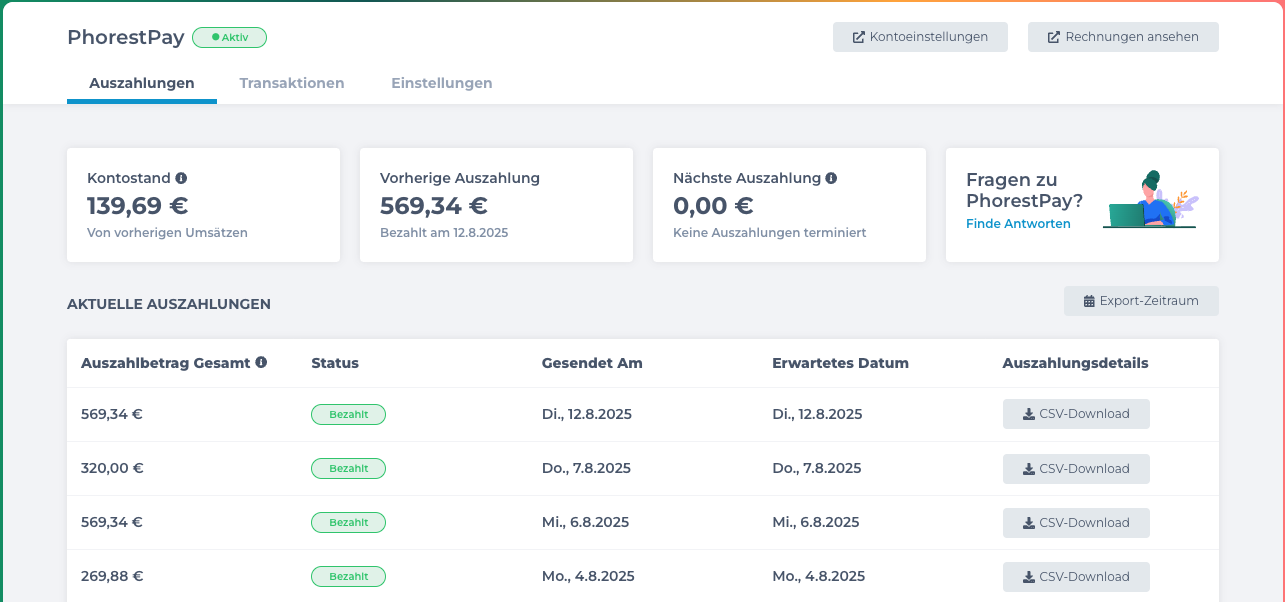This screenshot has height=602, width=1285.
Task: Click the info icon next to Kontostand
Action: (x=181, y=178)
